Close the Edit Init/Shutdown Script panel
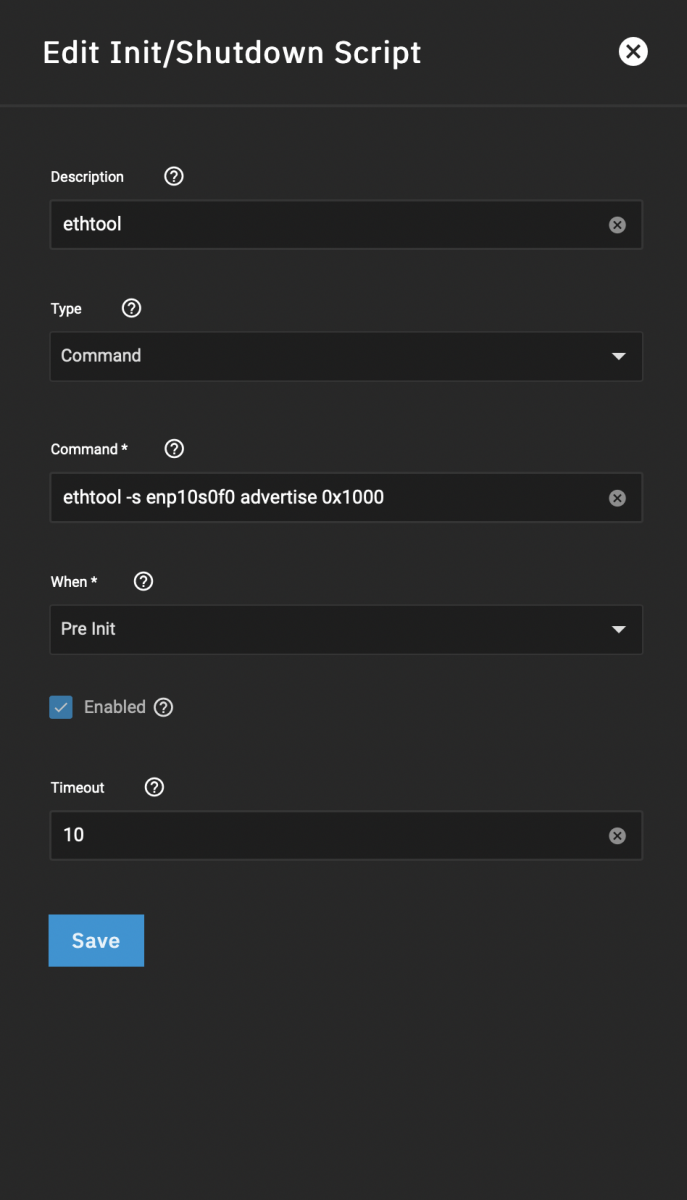 633,52
